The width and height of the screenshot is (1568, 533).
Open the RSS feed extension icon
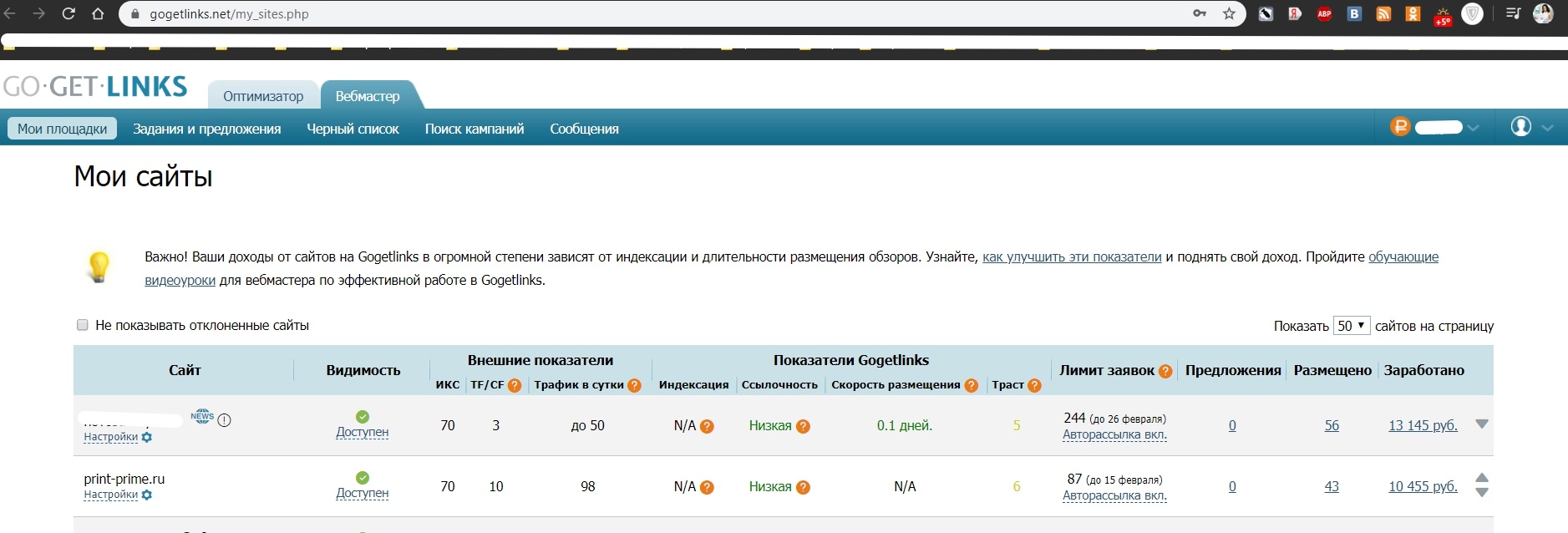click(x=1383, y=13)
